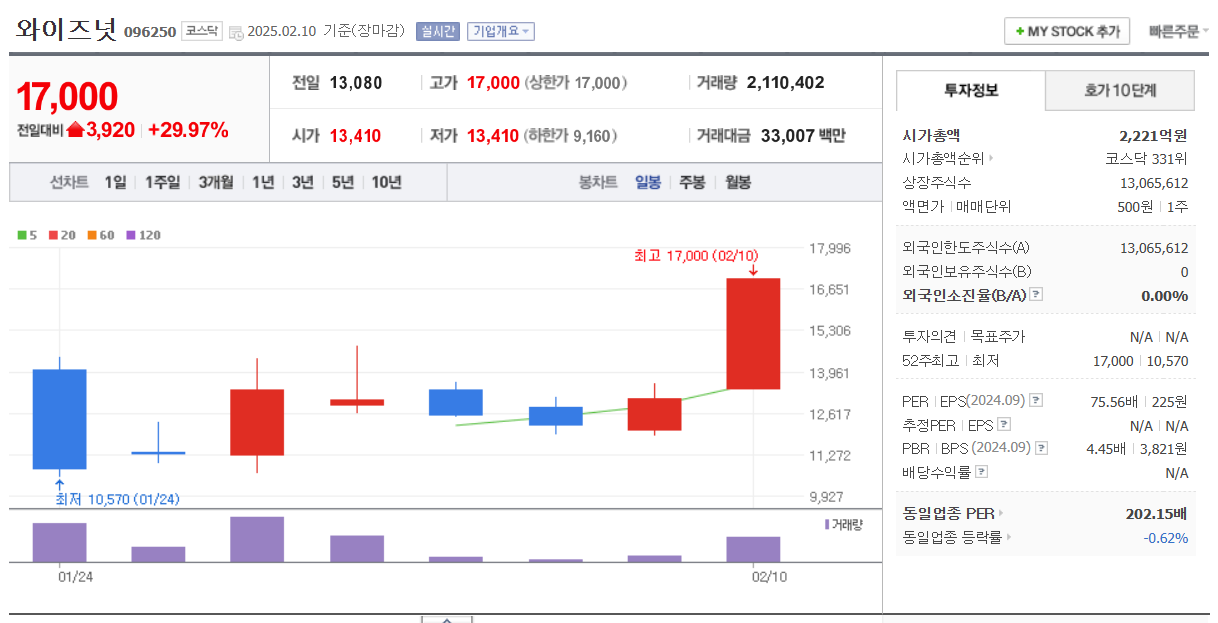Open the 기업개요 dropdown

pos(501,31)
